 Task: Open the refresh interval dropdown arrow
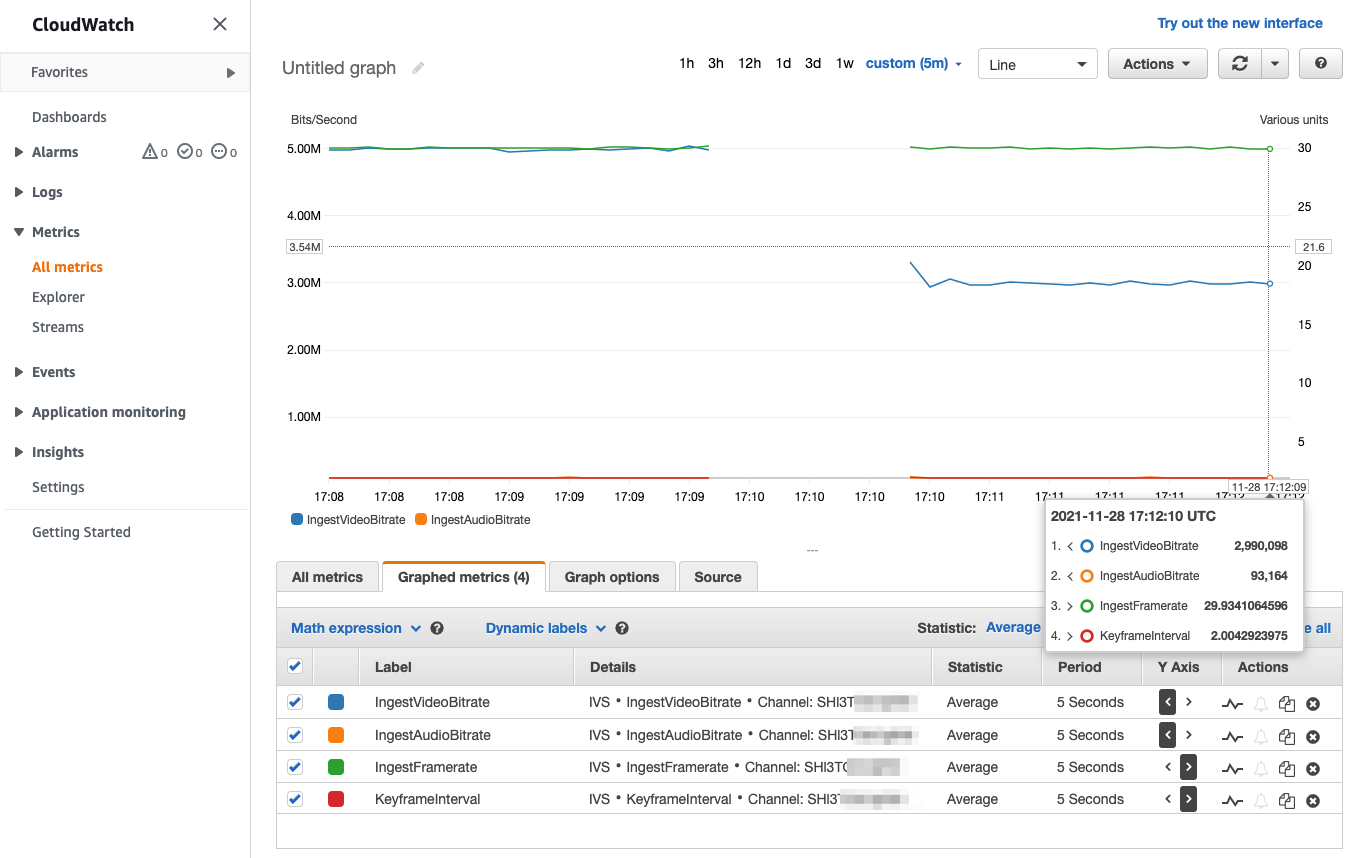click(1274, 64)
